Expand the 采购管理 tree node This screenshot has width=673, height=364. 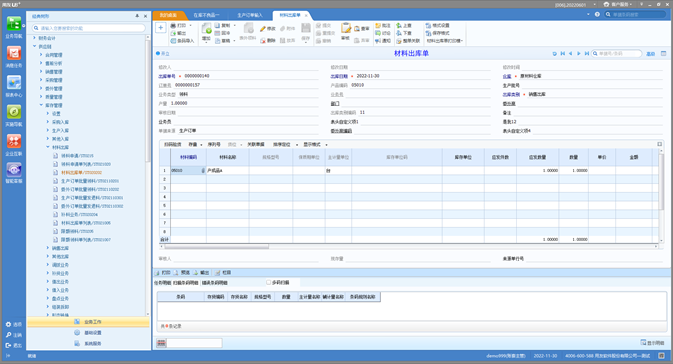point(41,80)
